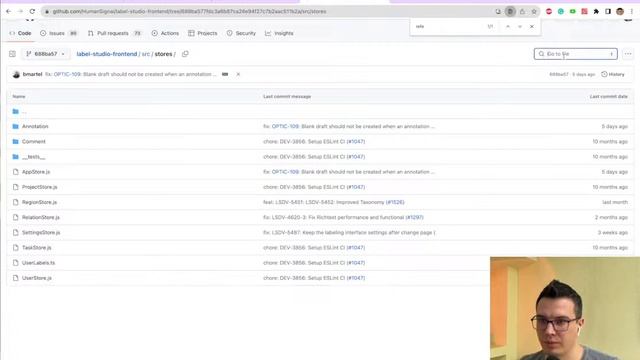
Task: Bookmark this page with the star icon
Action: (534, 12)
